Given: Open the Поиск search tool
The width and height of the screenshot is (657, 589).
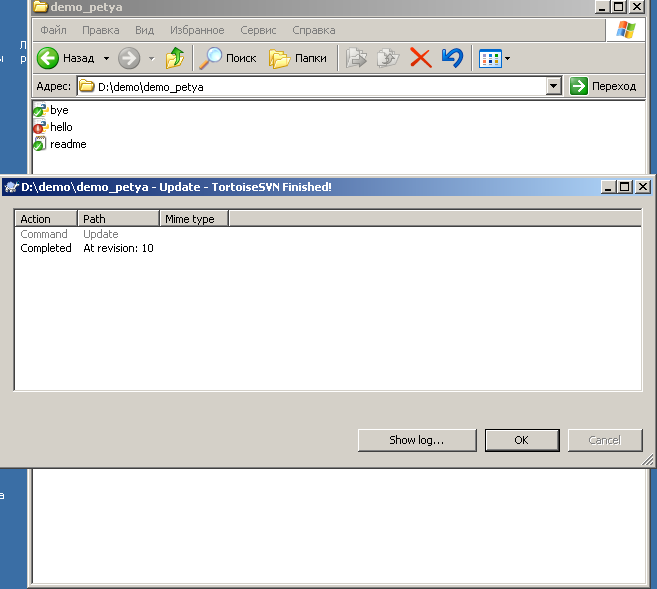Looking at the screenshot, I should pos(228,58).
